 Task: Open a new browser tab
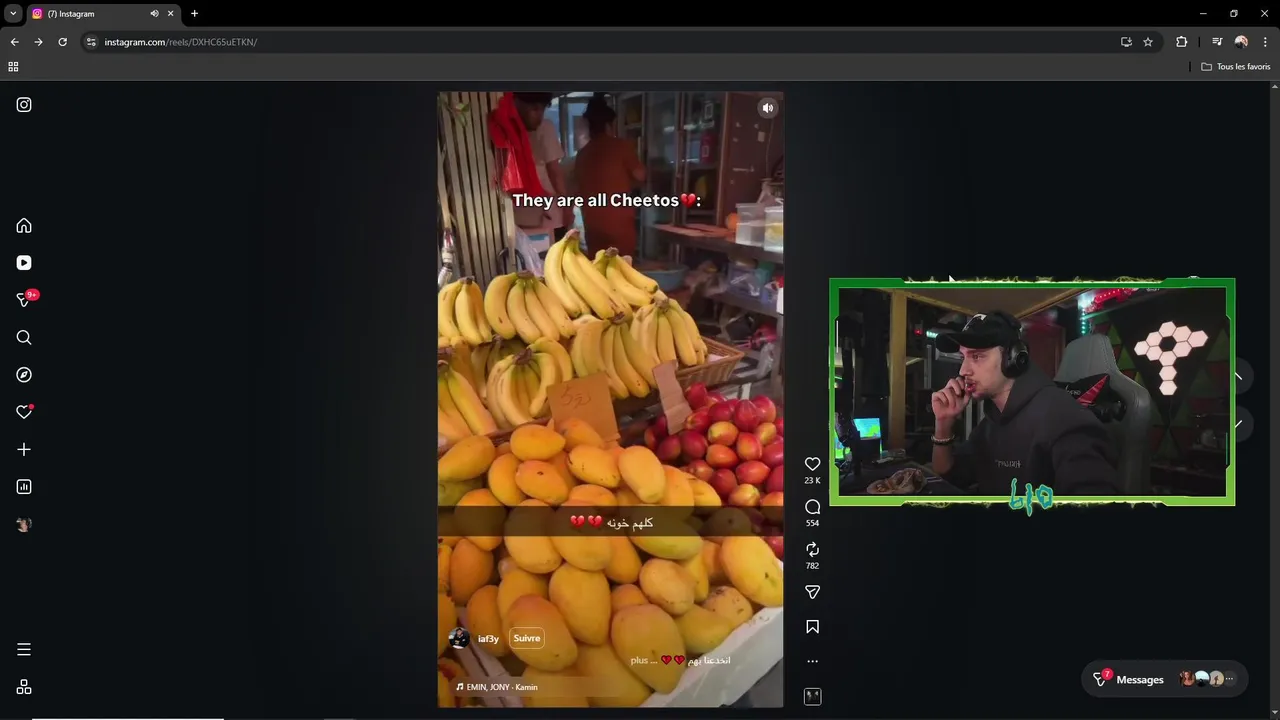coord(194,14)
